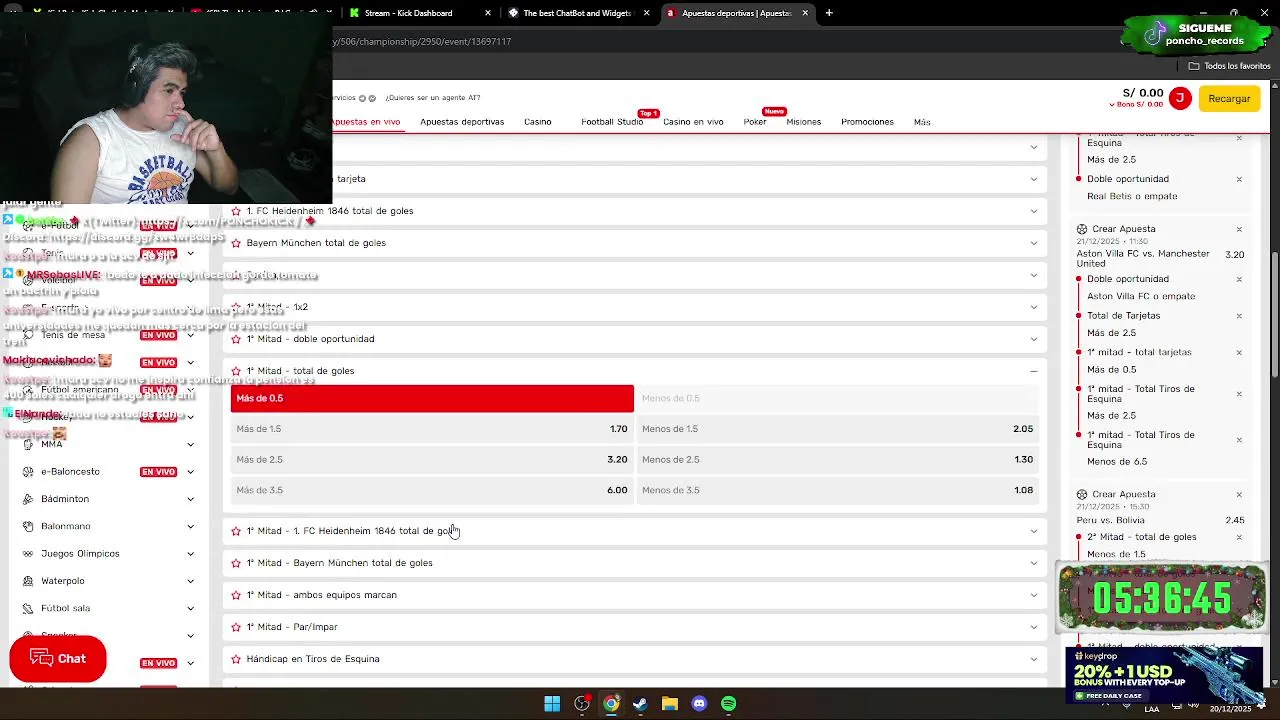Expand the '1ª Mitad - 1x2' chevron
The image size is (1280, 720).
click(1034, 307)
